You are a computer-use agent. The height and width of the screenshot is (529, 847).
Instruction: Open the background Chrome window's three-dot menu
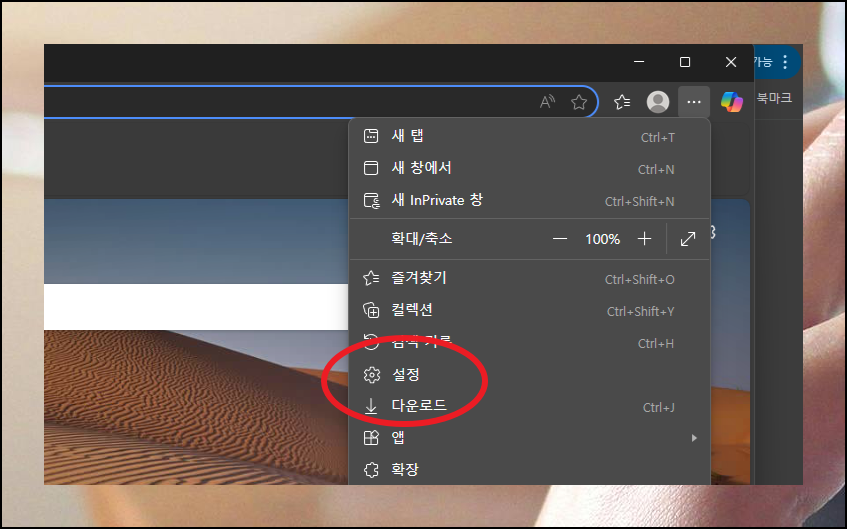coord(785,62)
